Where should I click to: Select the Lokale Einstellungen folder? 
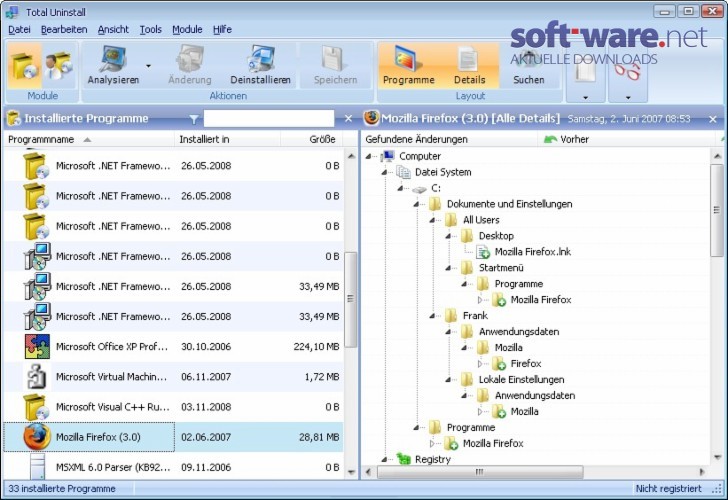pos(521,380)
